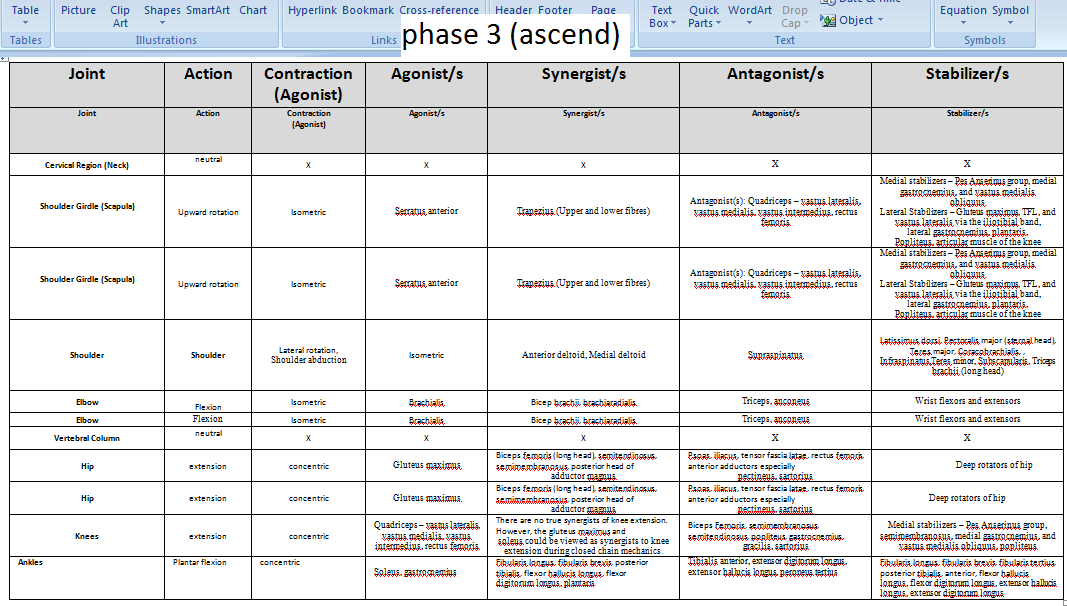Open the Clip Art pane

coord(120,16)
